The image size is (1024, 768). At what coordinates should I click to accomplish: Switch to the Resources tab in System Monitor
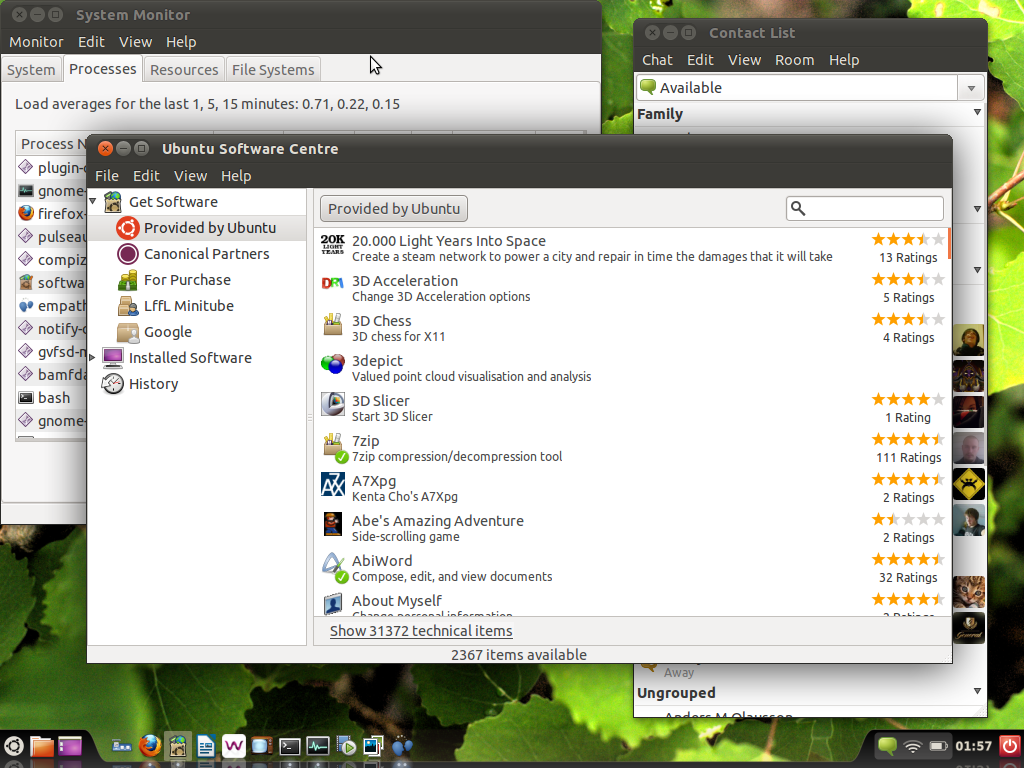point(184,70)
